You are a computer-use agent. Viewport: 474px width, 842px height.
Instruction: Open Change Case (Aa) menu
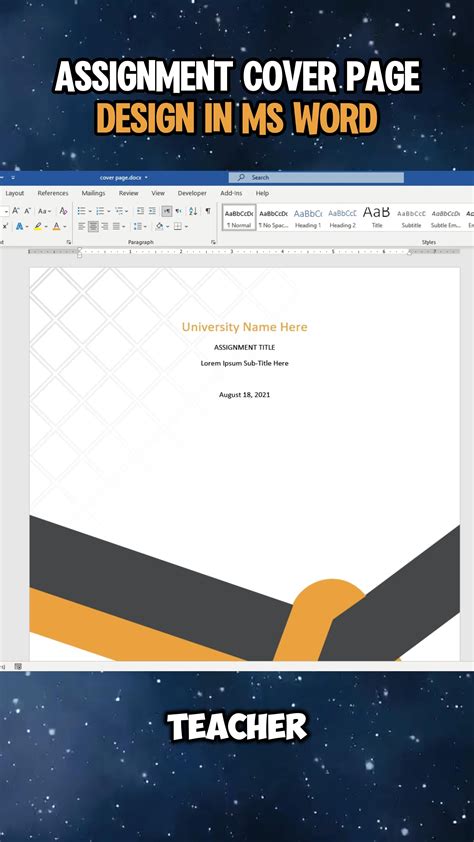point(43,211)
